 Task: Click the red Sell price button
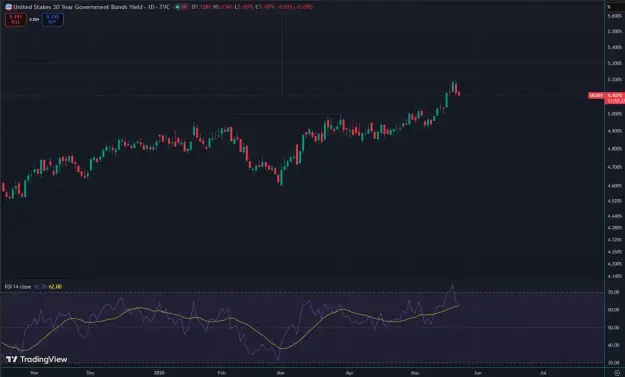pos(16,20)
